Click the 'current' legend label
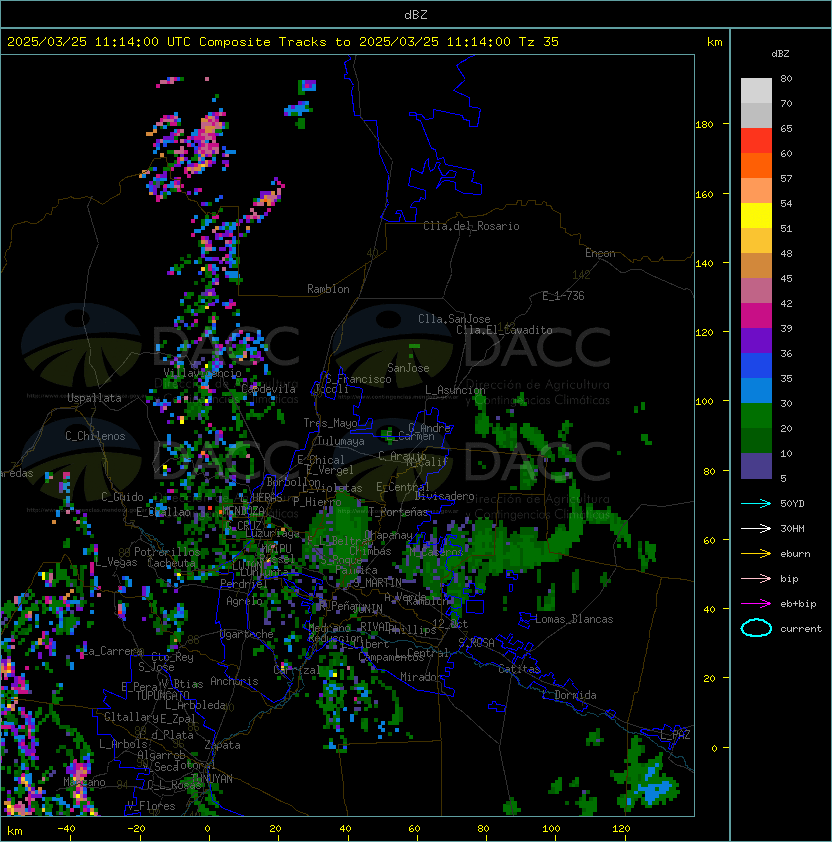The image size is (832, 842). 801,629
